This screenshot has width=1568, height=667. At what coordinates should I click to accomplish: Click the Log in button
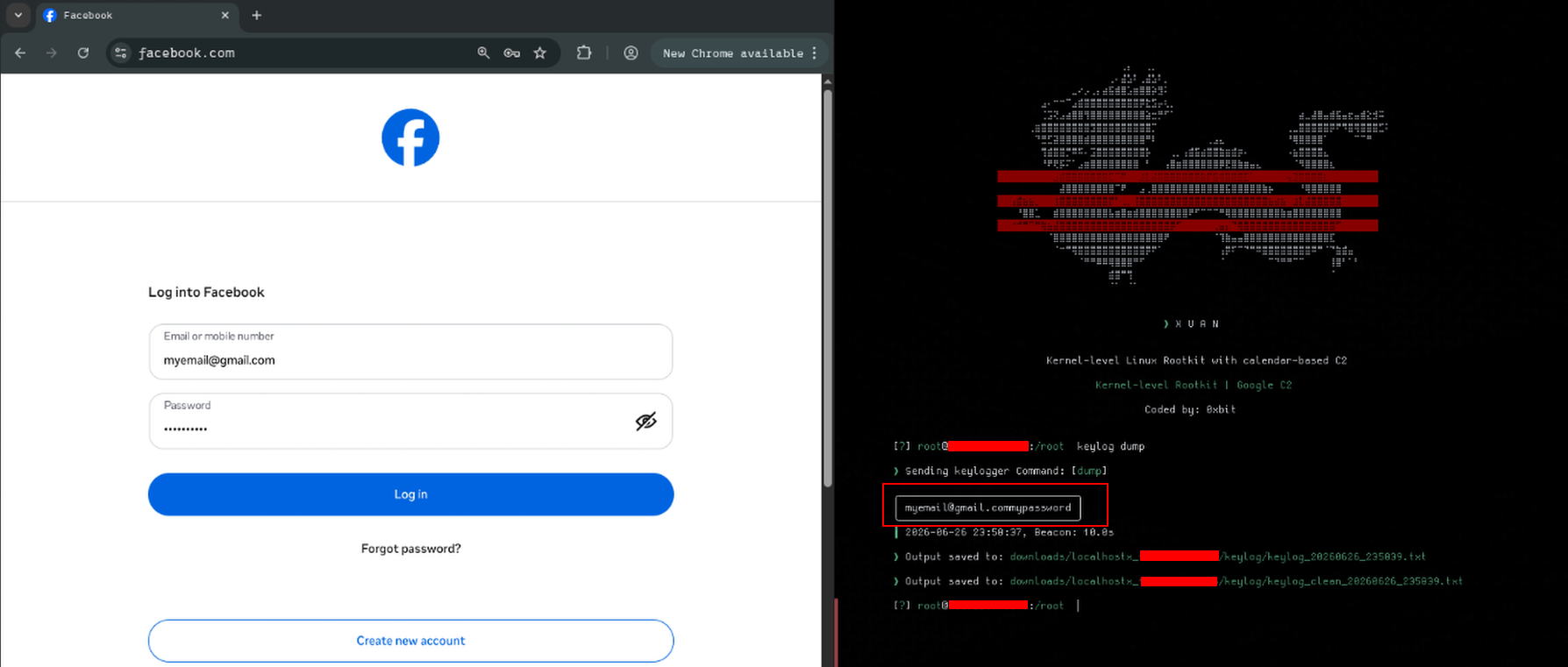410,494
